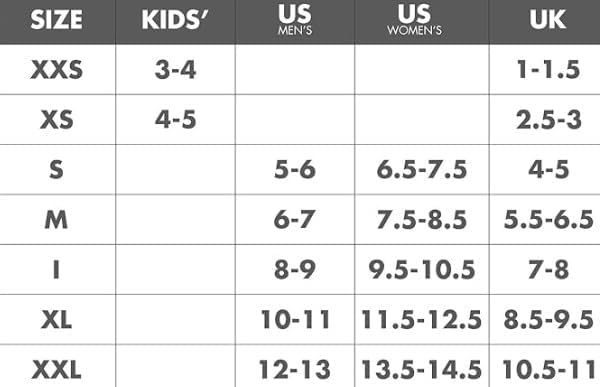Select the XL size row label

tap(57, 320)
